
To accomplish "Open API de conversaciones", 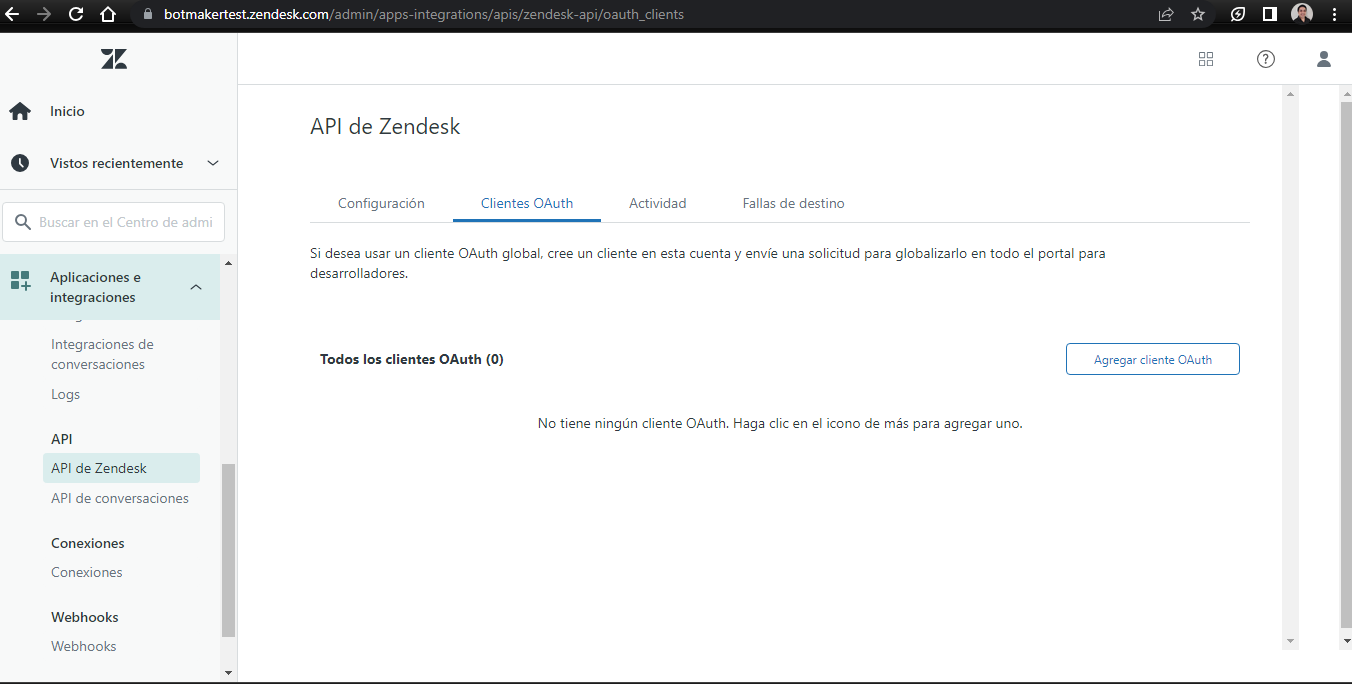I will 120,498.
